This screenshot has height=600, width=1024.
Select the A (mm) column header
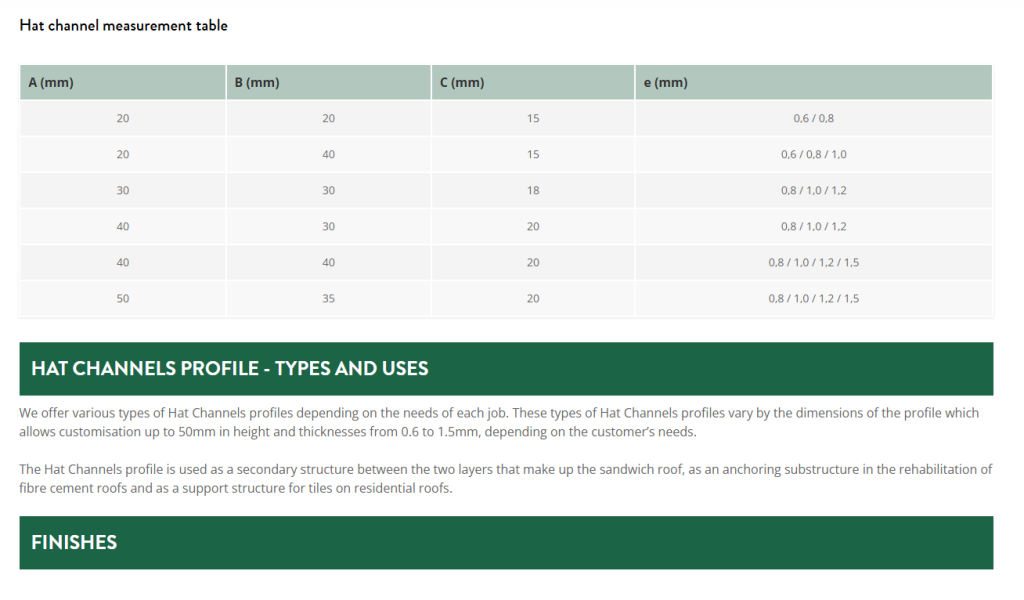tap(51, 83)
